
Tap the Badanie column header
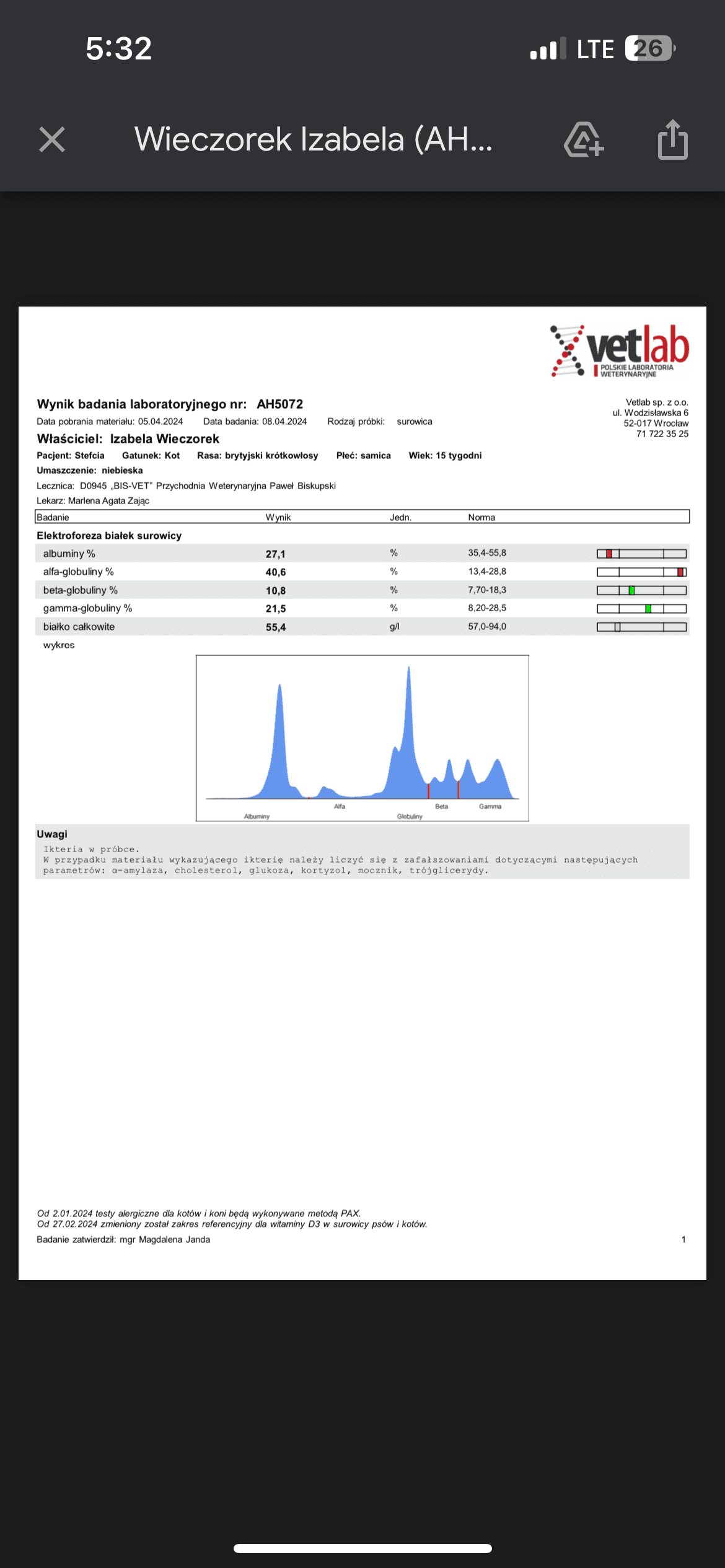(x=53, y=518)
